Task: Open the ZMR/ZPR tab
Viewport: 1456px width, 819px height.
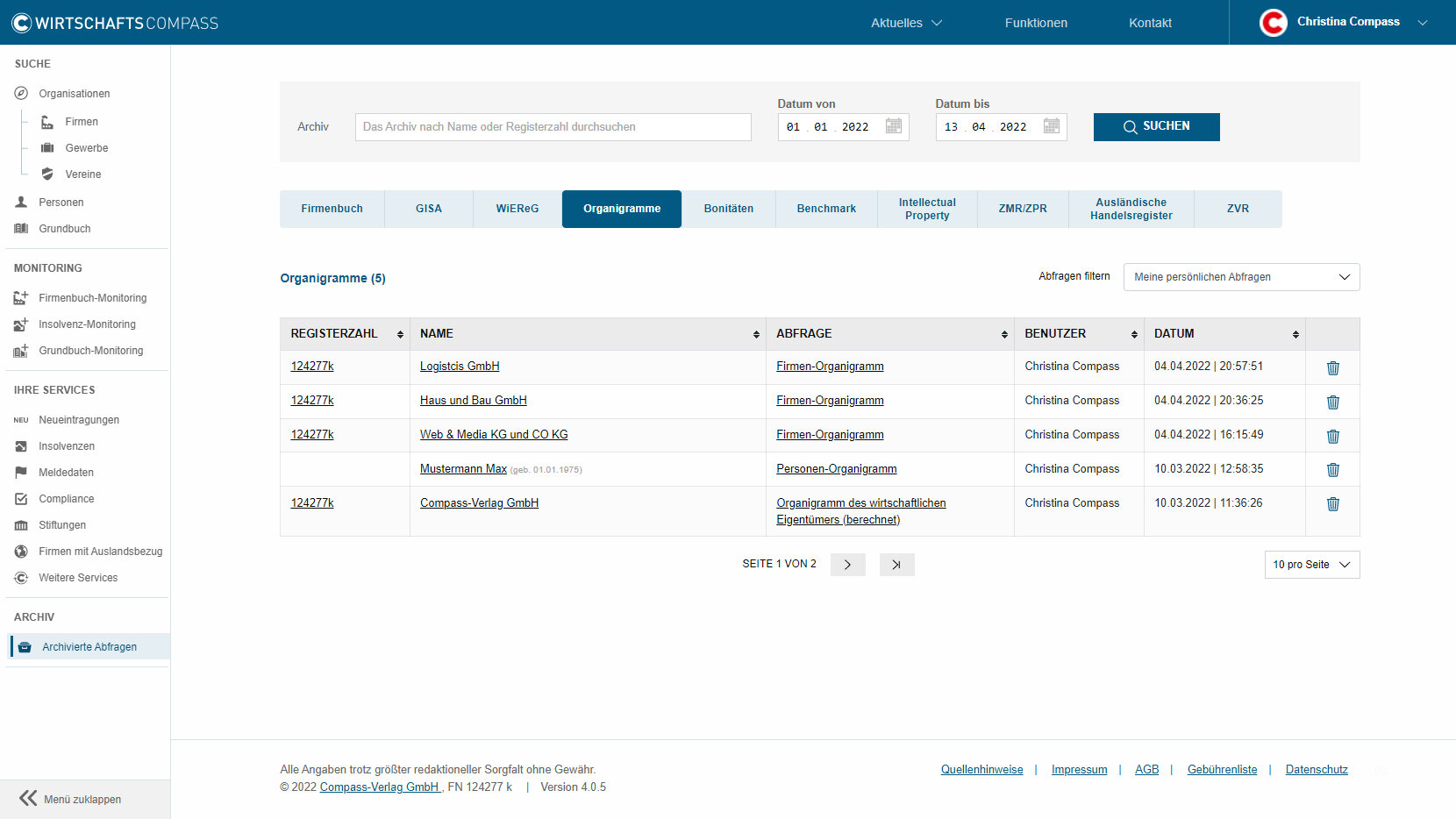Action: [1023, 209]
